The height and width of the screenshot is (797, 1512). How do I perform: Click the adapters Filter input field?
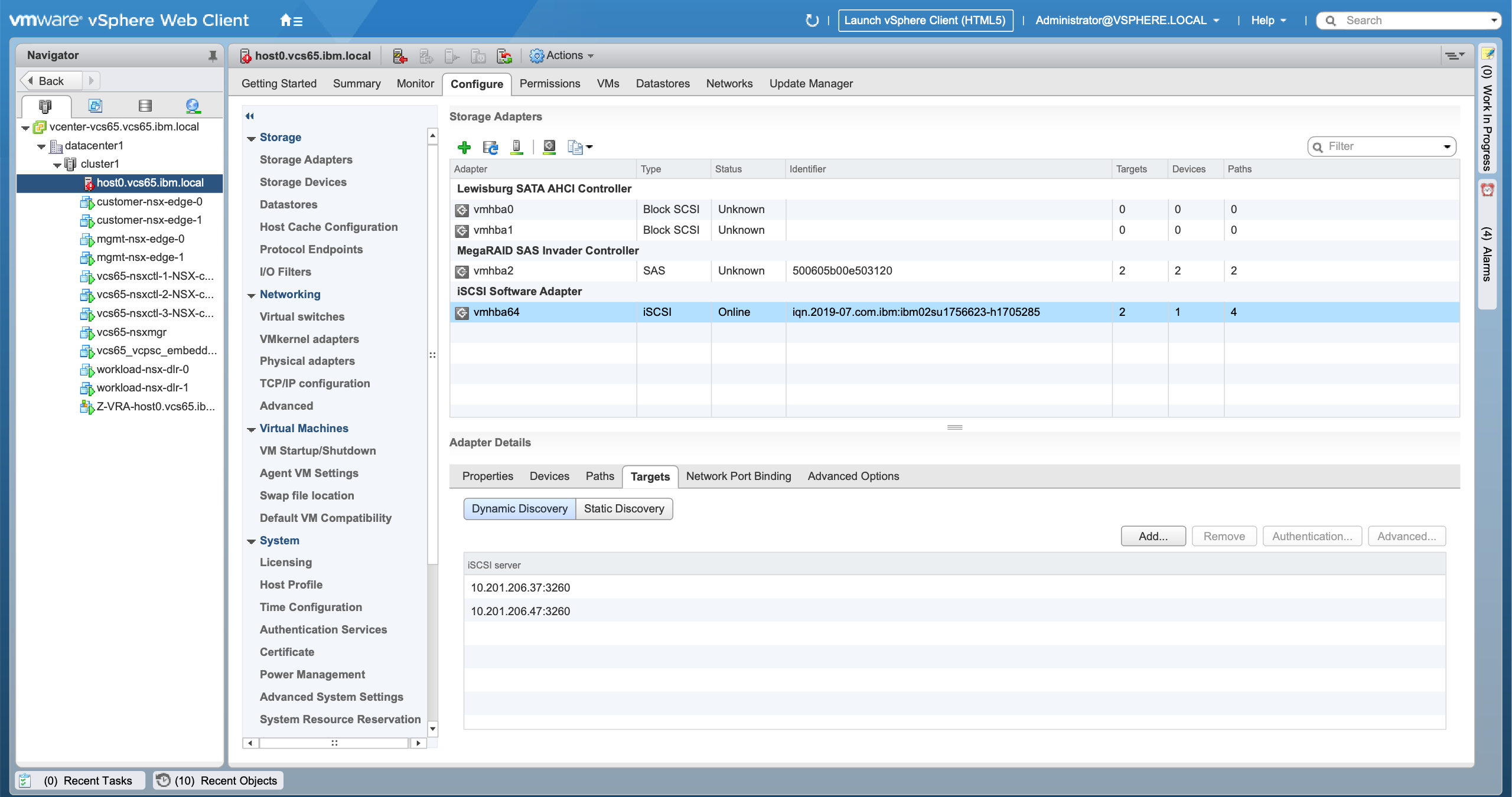click(x=1383, y=147)
